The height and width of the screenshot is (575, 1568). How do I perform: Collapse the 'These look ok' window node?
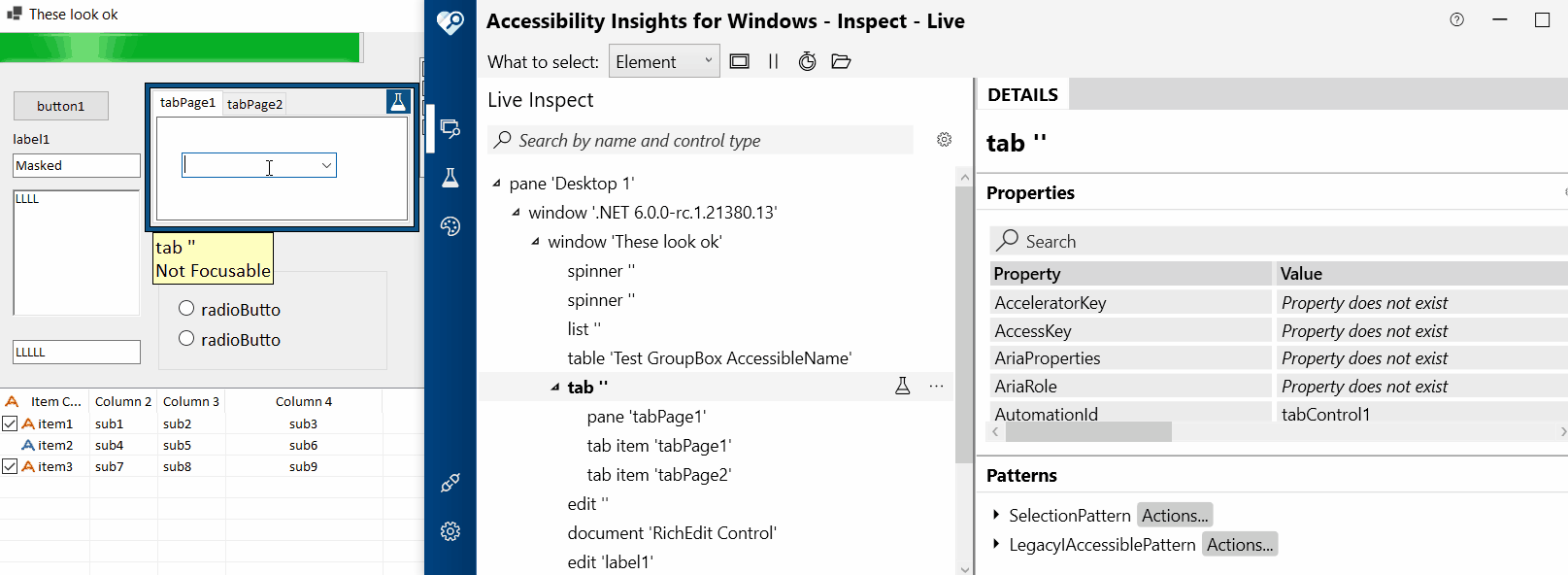(535, 242)
